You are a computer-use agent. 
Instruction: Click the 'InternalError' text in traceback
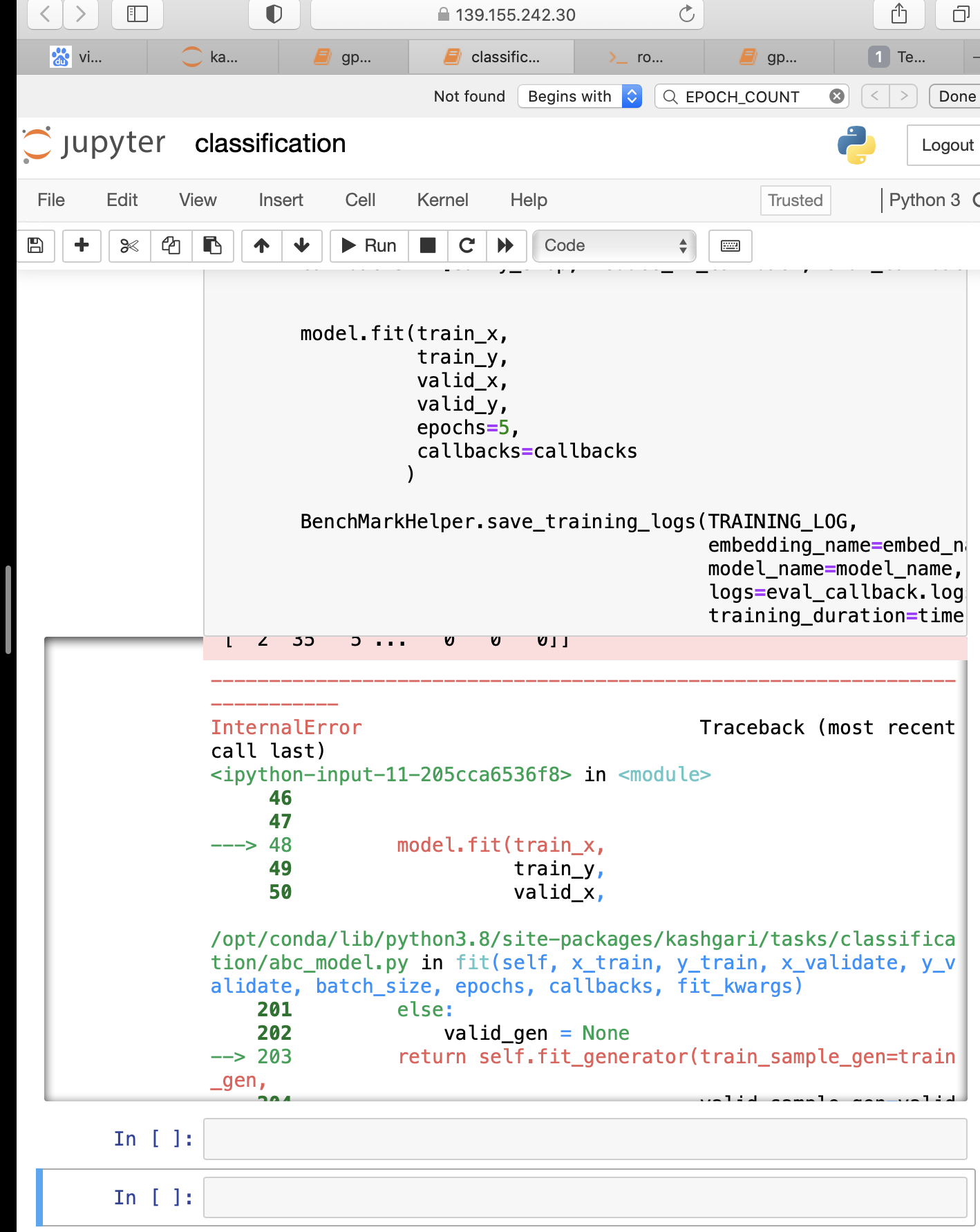(286, 727)
